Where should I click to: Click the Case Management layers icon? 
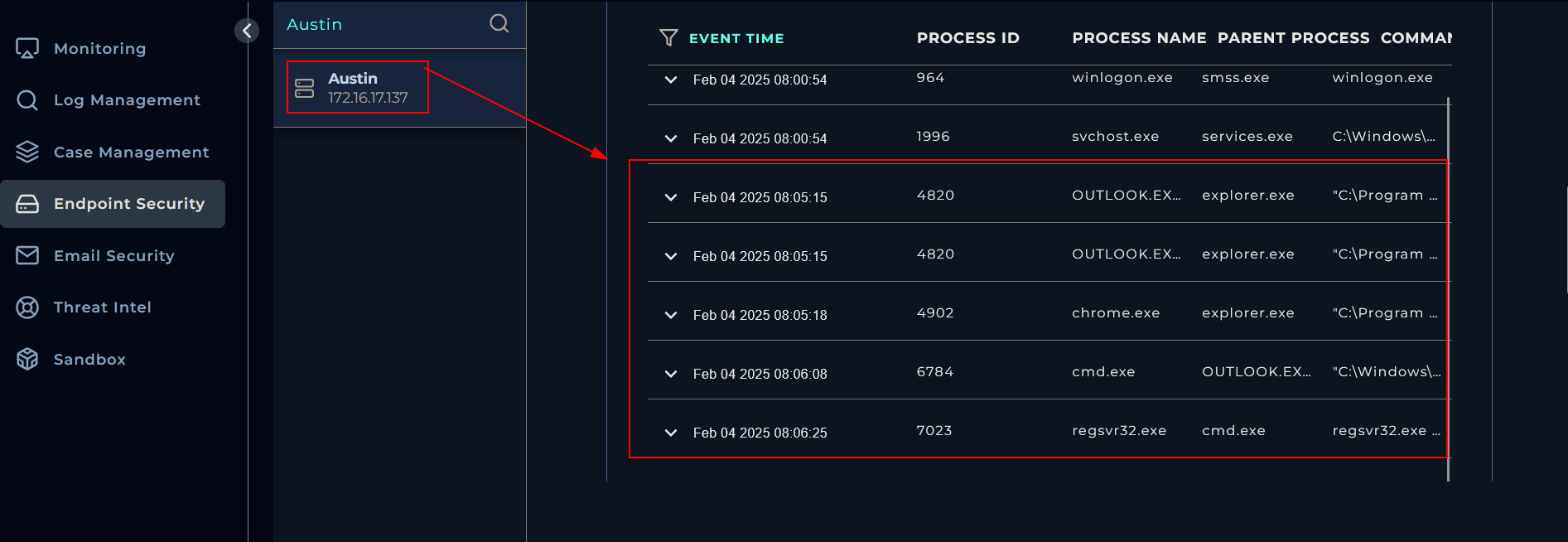click(x=27, y=152)
